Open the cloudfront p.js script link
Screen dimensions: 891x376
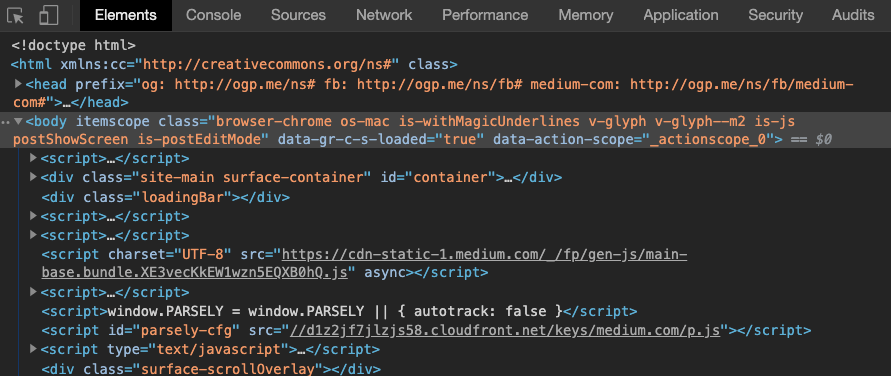click(x=505, y=330)
